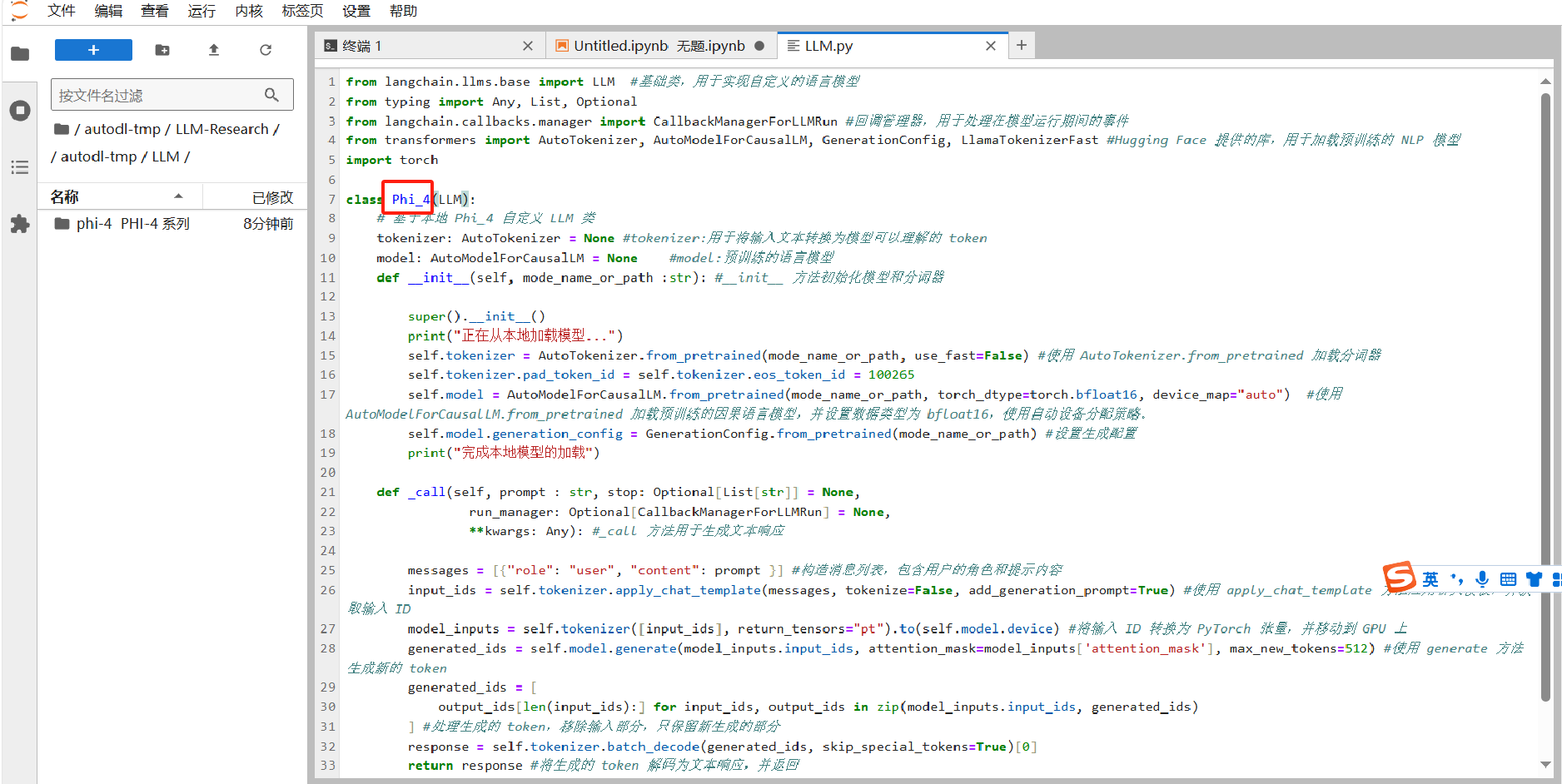Open the phi-4 folder
The image size is (1562, 784).
[x=93, y=224]
